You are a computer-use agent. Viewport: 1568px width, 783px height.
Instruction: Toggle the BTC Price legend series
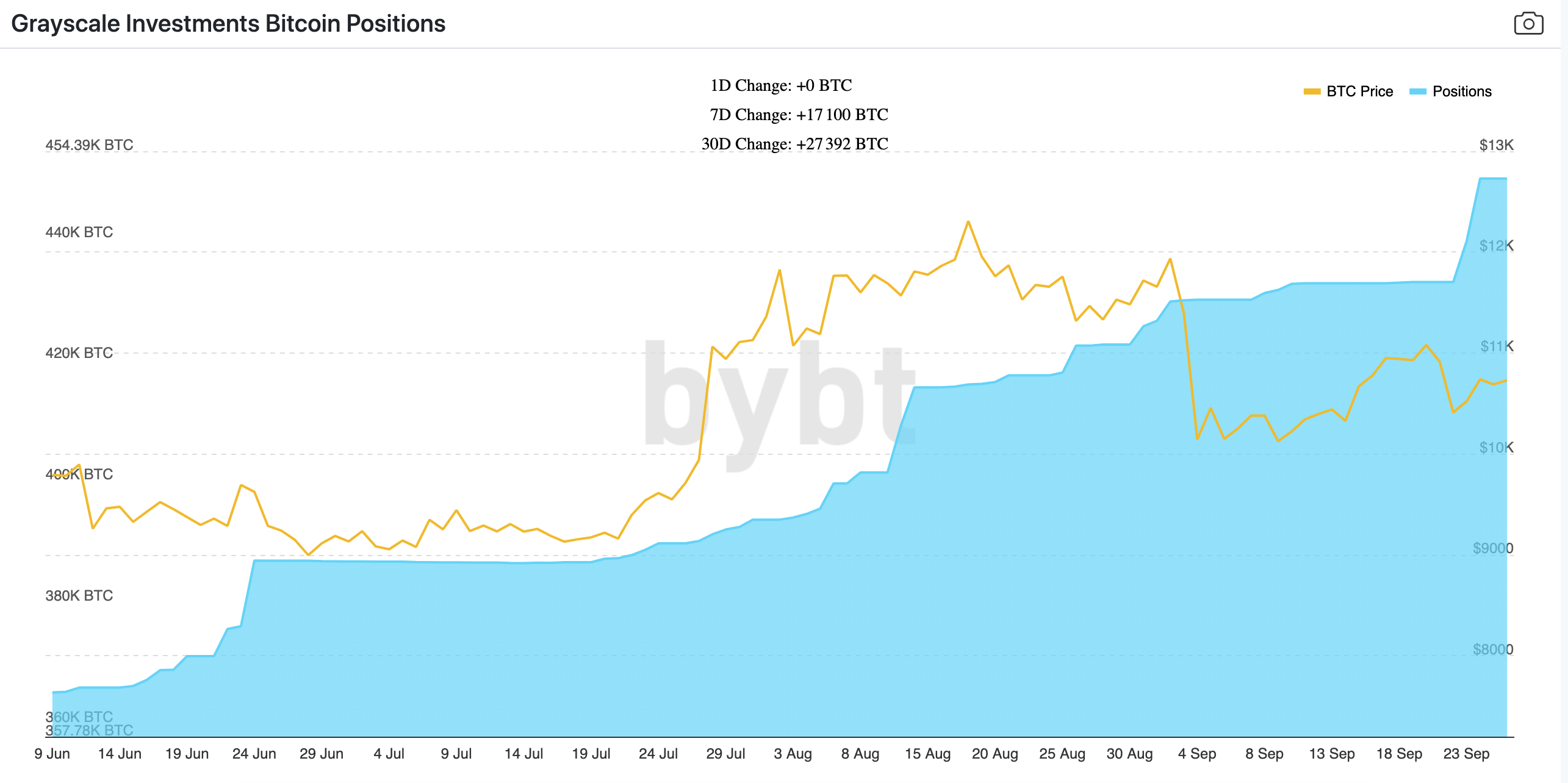1359,91
